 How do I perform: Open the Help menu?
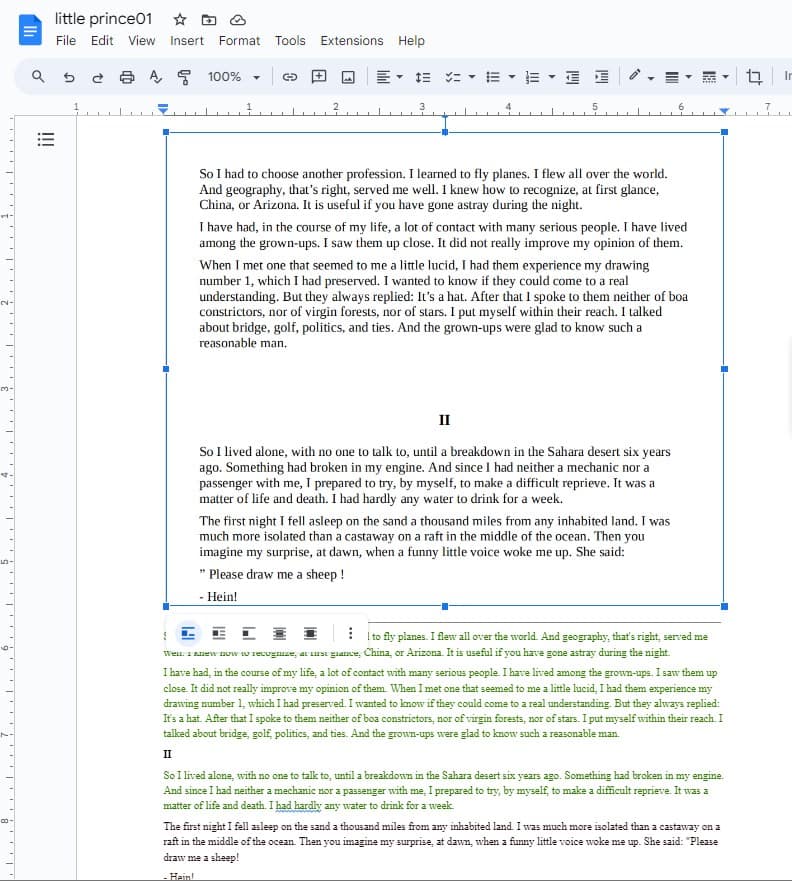[411, 41]
